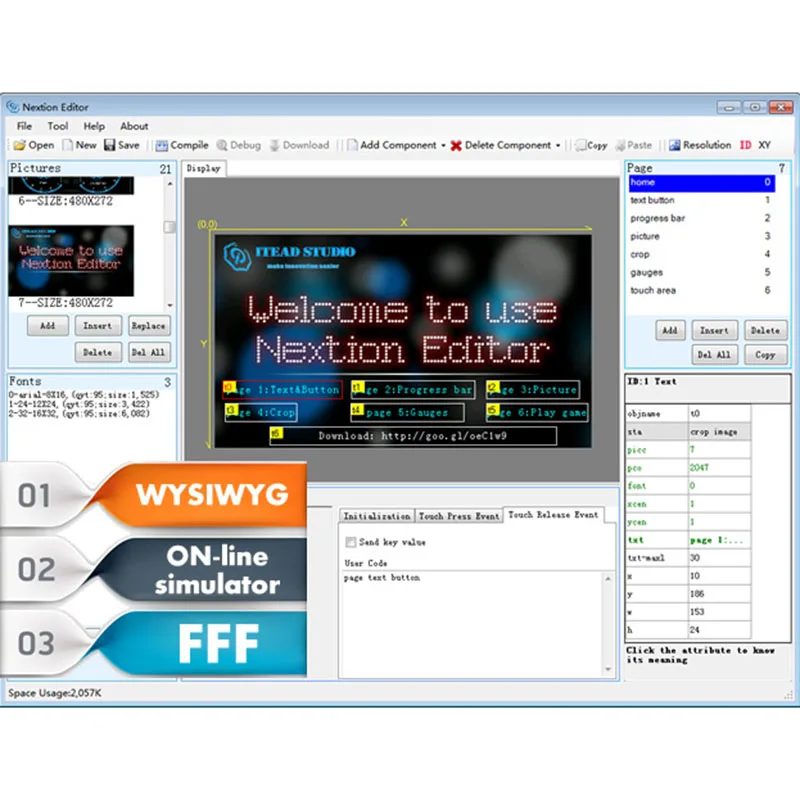The height and width of the screenshot is (800, 800).
Task: Click the New file icon
Action: (67, 145)
